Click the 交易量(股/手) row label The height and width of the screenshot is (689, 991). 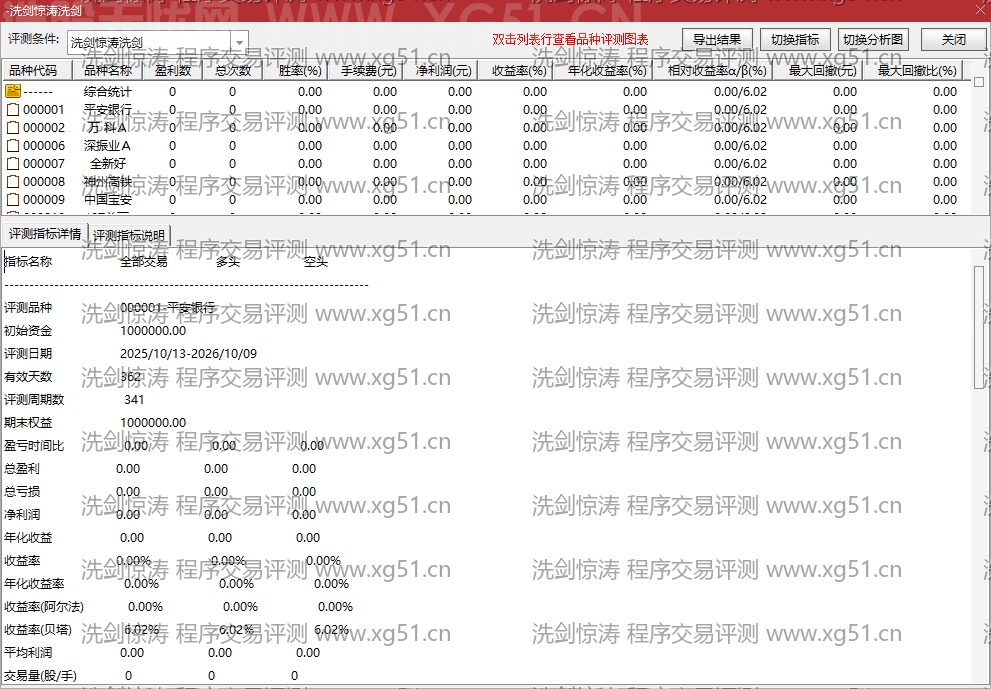point(40,676)
